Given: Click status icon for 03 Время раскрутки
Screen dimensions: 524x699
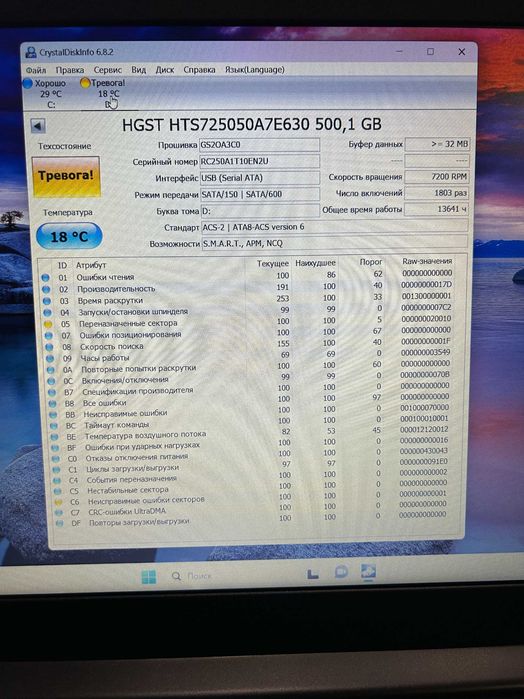Looking at the screenshot, I should [x=46, y=301].
